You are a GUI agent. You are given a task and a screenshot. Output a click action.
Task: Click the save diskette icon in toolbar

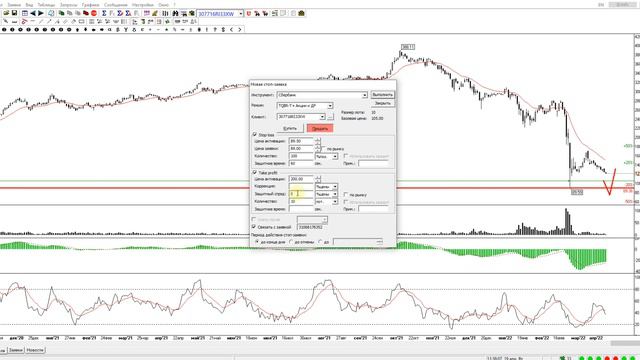click(14, 13)
